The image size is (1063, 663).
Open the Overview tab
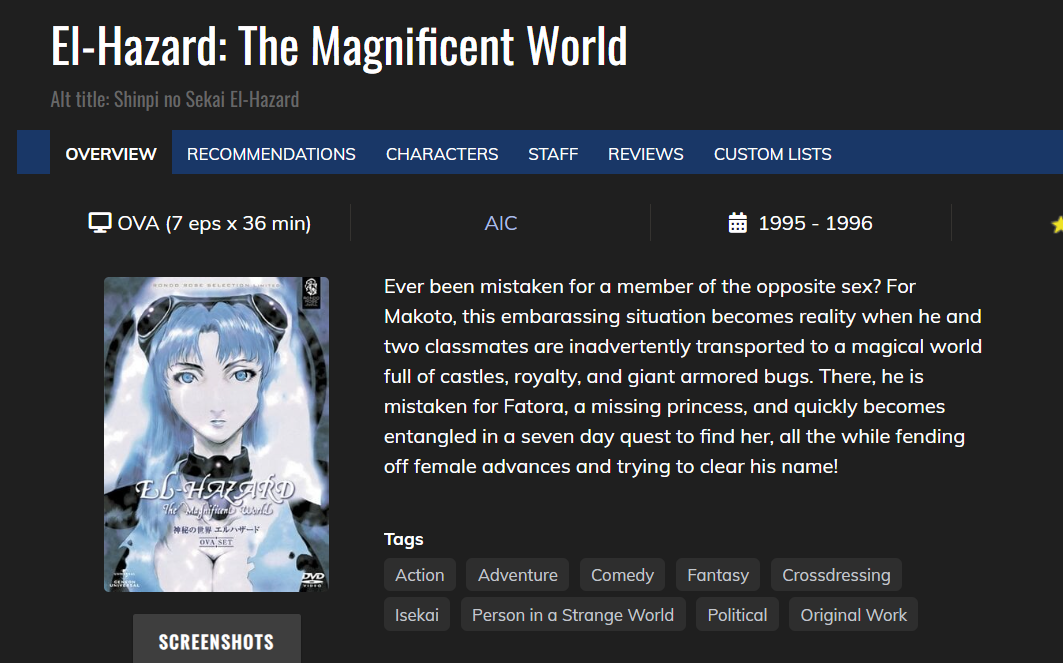[111, 154]
